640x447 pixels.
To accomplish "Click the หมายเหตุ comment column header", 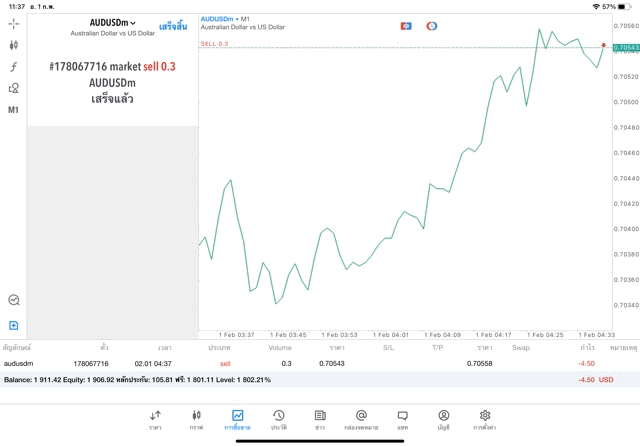I will click(x=623, y=348).
